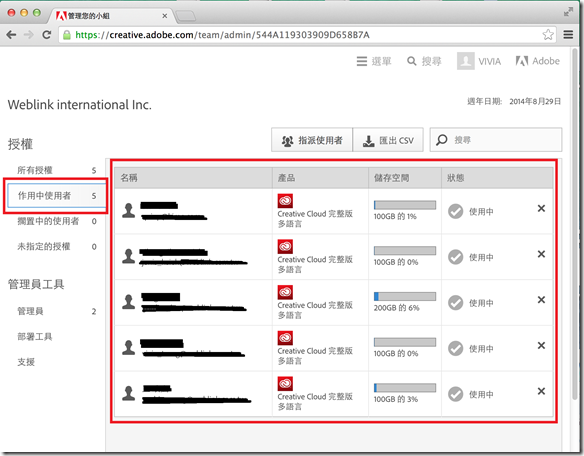Select 所有授權 in sidebar
Image resolution: width=584 pixels, height=456 pixels.
57,170
